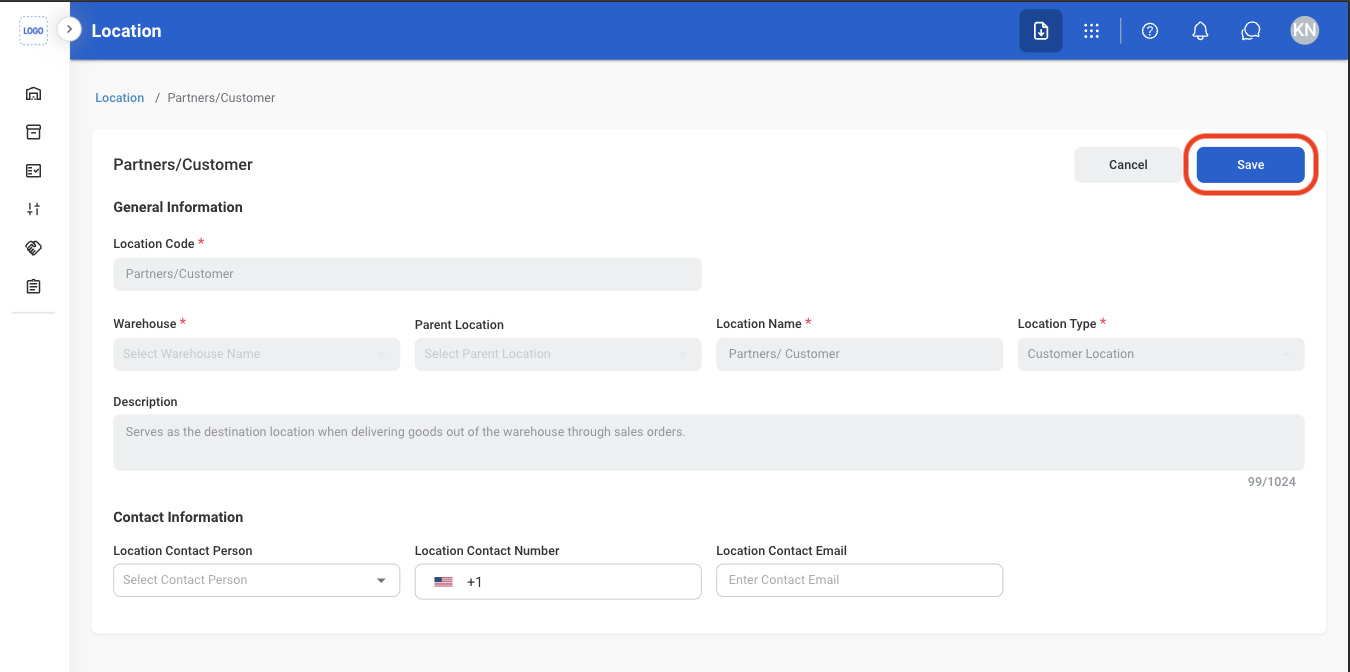Open the warehouse icon in sidebar

click(33, 94)
